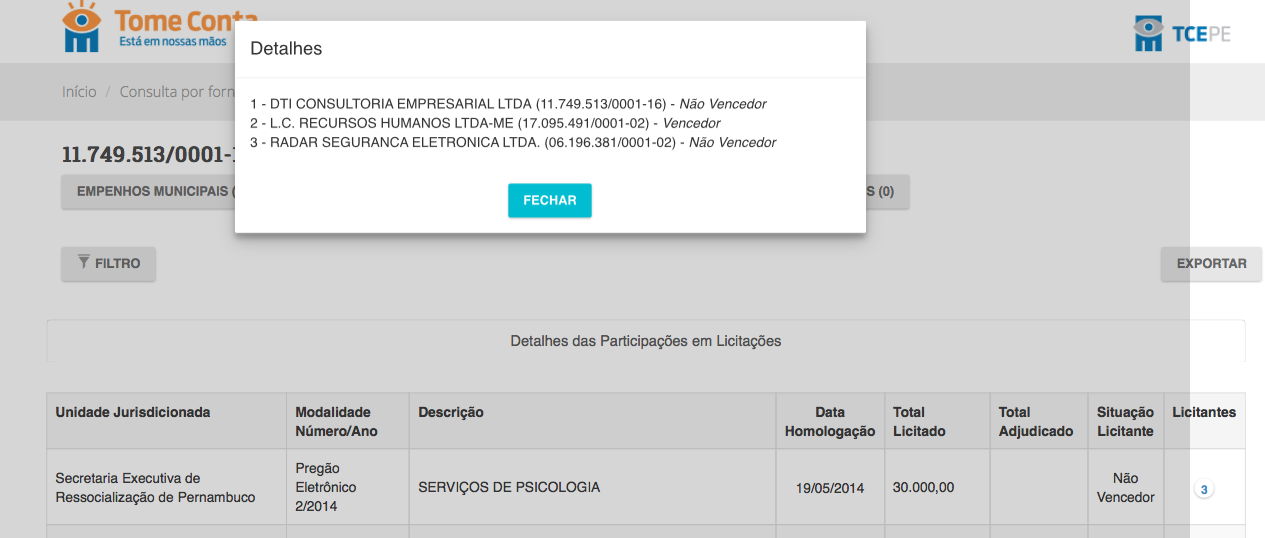Viewport: 1265px width, 538px height.
Task: Click the Detalhes das Participações panel title
Action: tap(645, 341)
